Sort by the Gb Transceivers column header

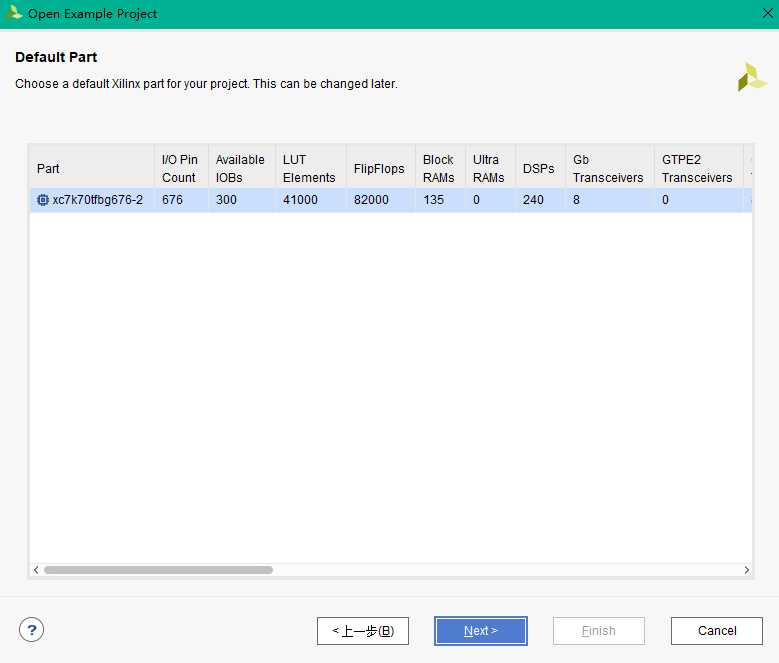click(609, 168)
